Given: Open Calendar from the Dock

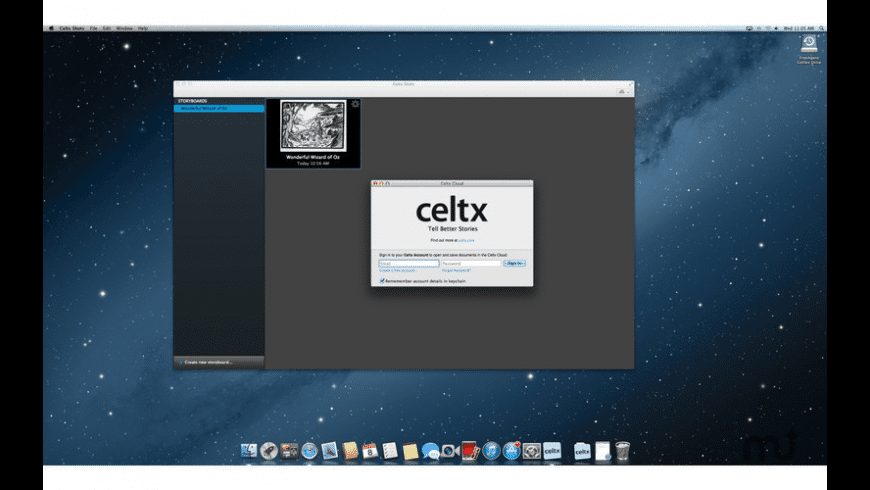Looking at the screenshot, I should click(x=370, y=451).
